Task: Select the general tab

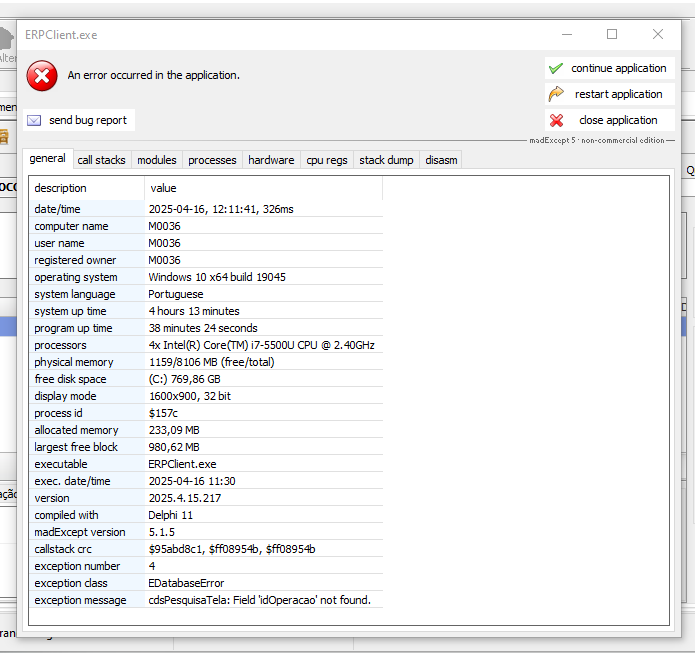Action: click(x=47, y=159)
